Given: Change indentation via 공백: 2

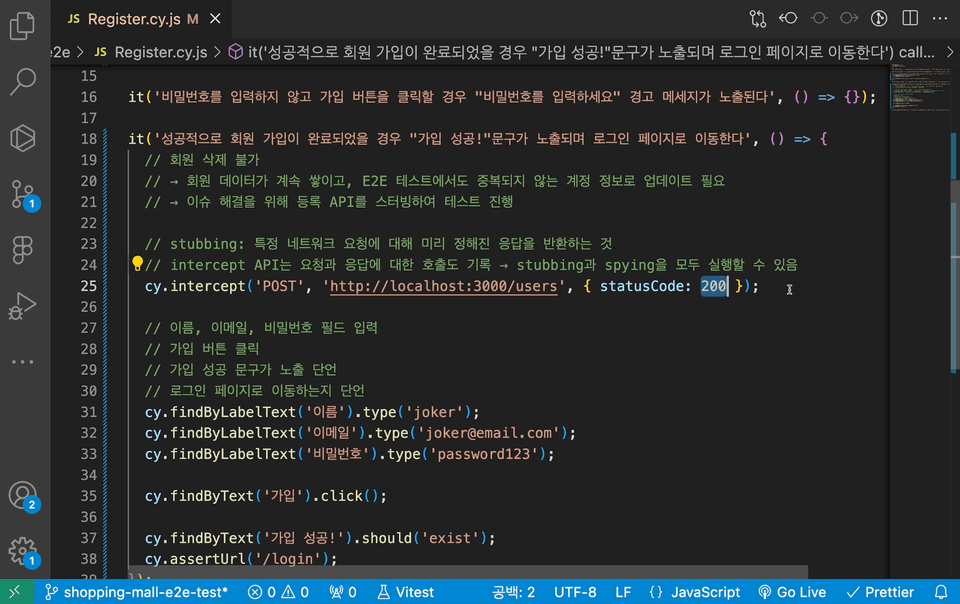Looking at the screenshot, I should (x=513, y=592).
